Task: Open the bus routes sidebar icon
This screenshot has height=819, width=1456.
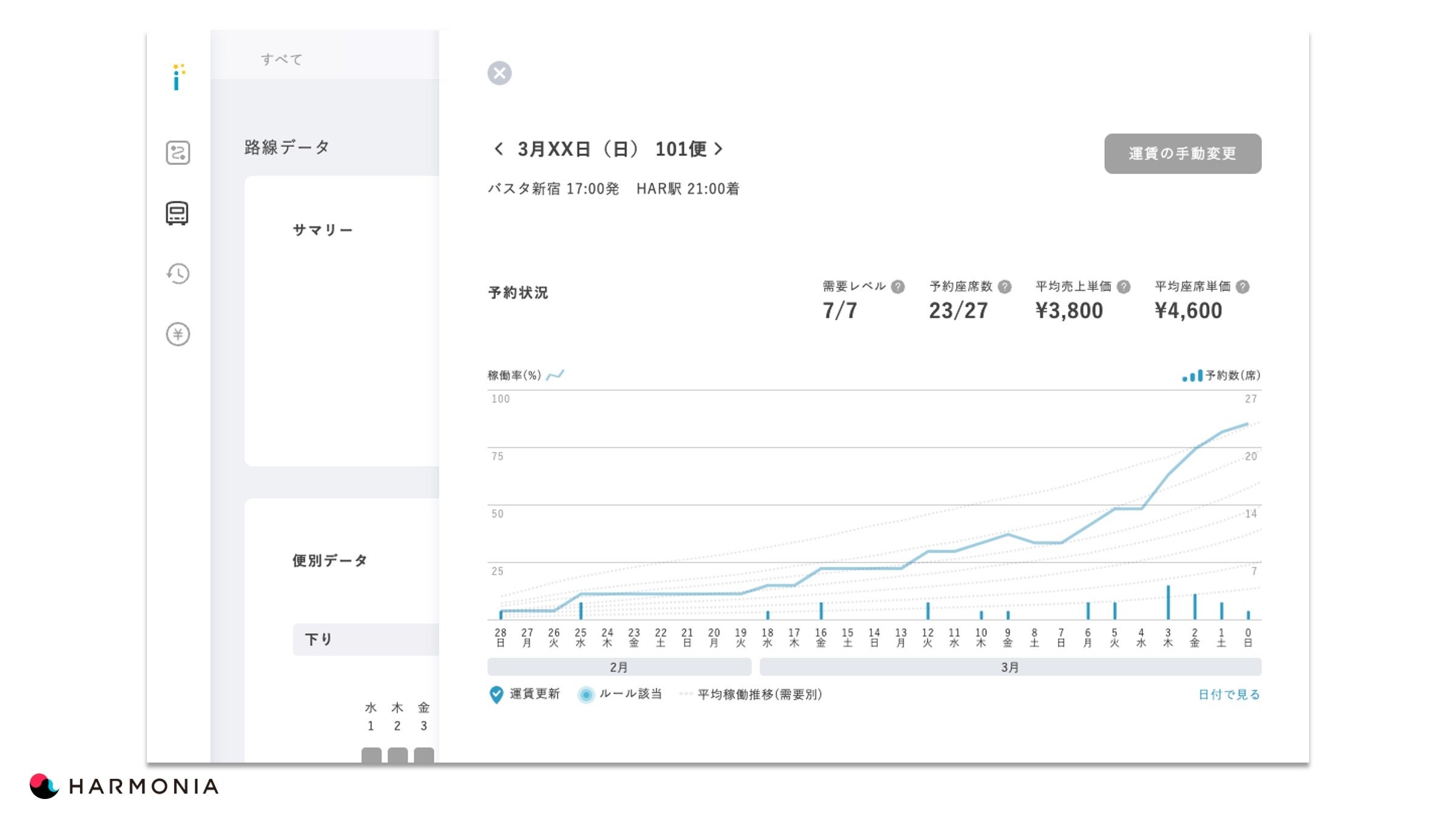Action: coord(177,214)
